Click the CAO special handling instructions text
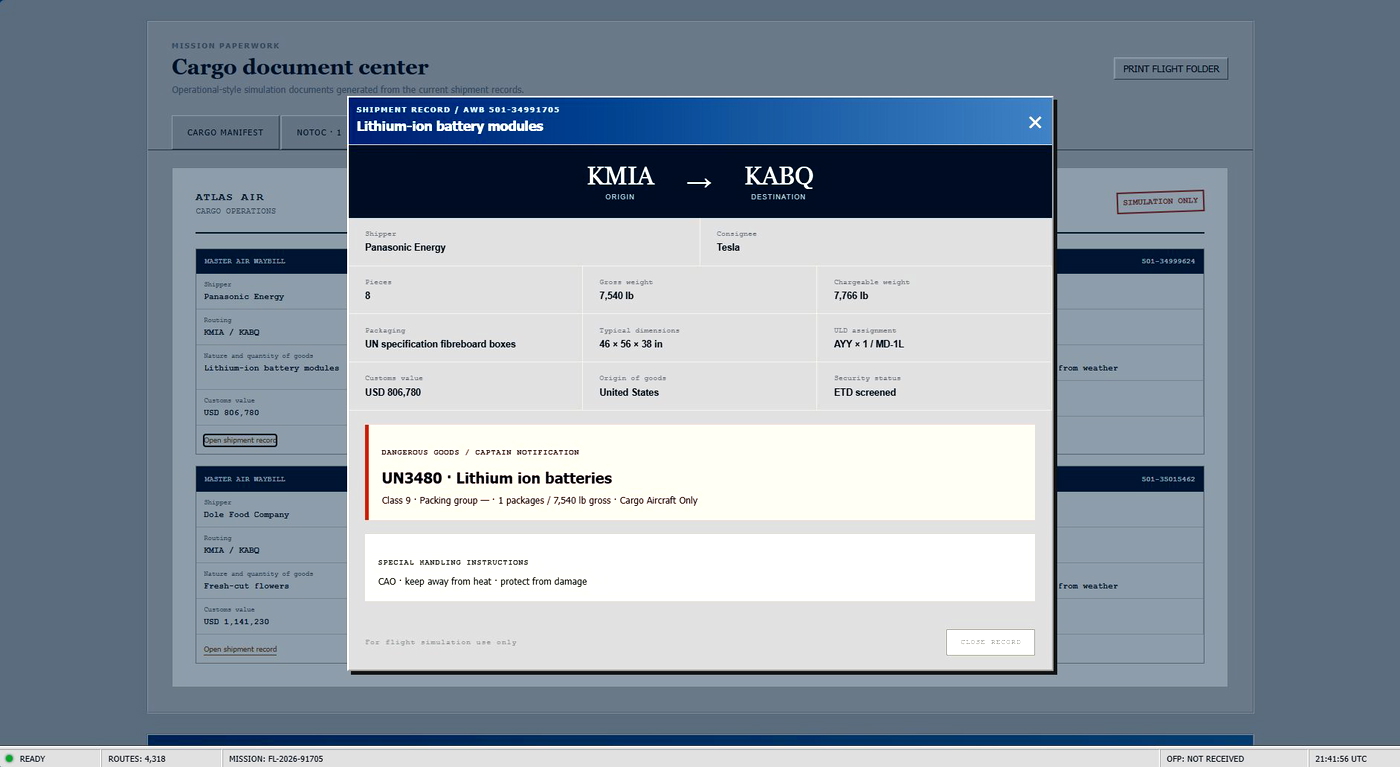The height and width of the screenshot is (767, 1400). (x=482, y=581)
